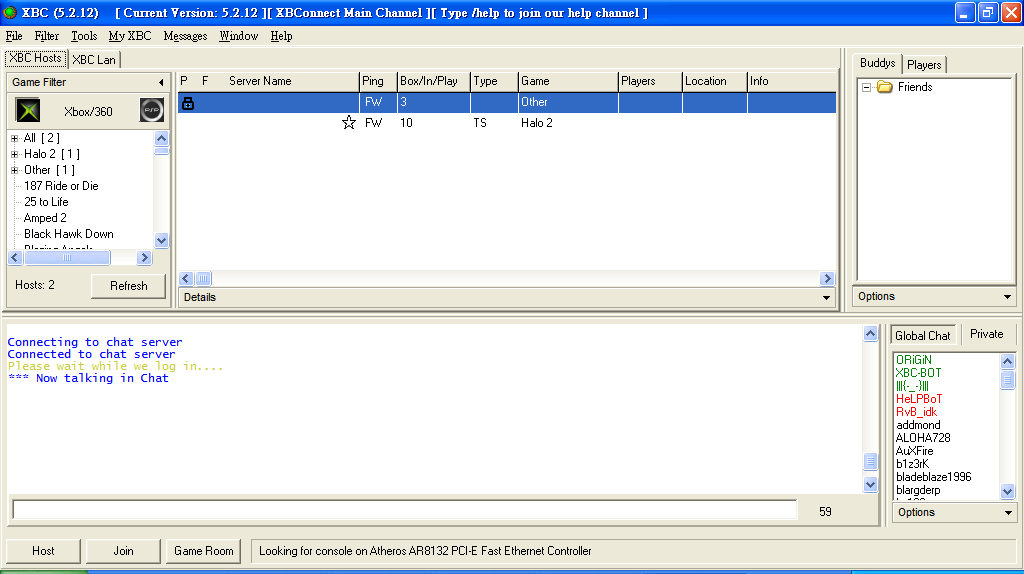Click the star icon on the Halo 2 host
The width and height of the screenshot is (1024, 574).
(348, 123)
